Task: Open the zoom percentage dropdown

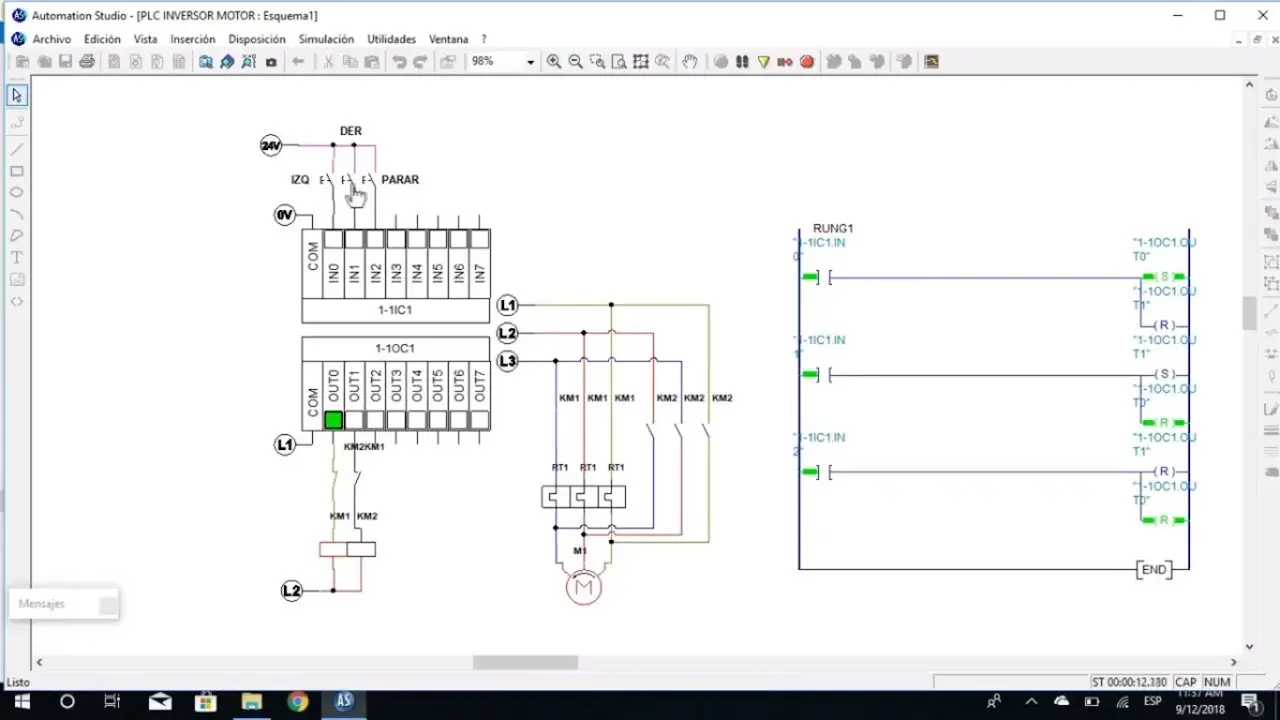Action: point(530,62)
